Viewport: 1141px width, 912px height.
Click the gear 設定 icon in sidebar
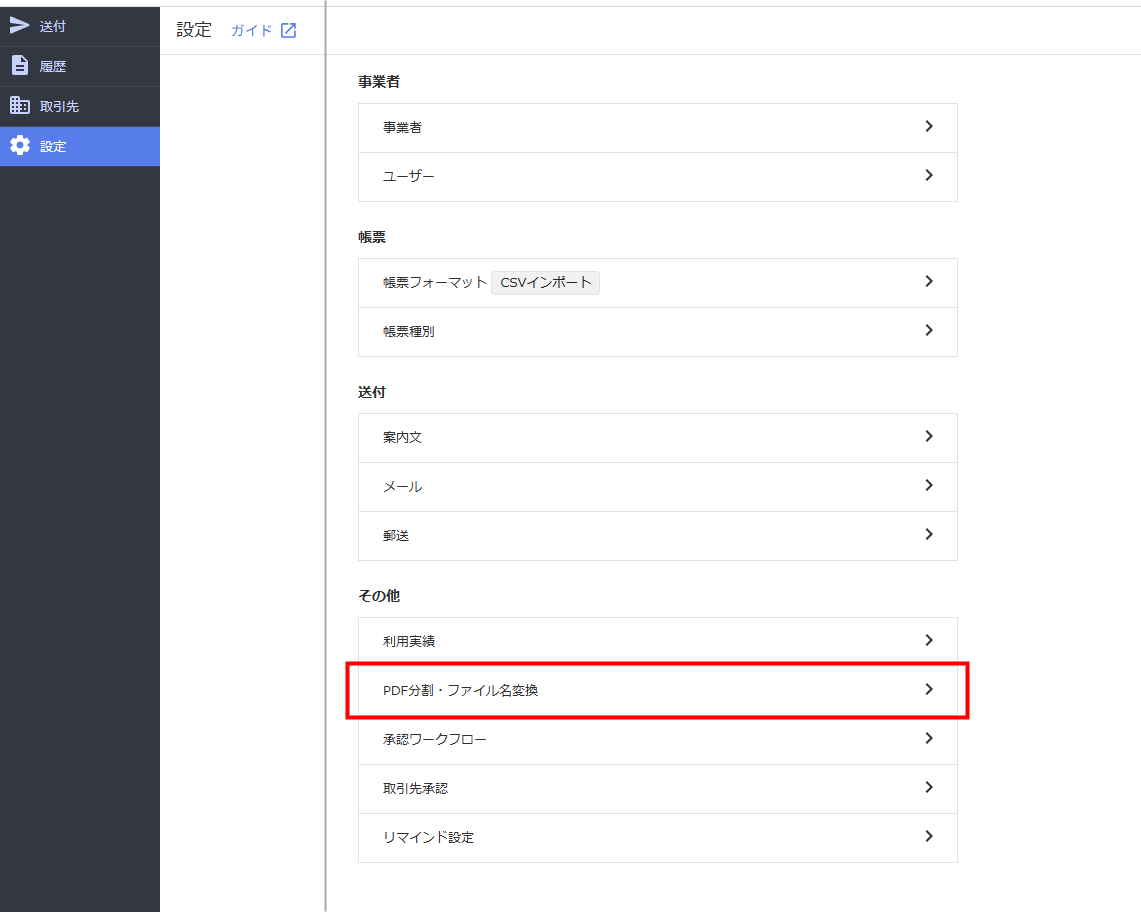coord(20,146)
